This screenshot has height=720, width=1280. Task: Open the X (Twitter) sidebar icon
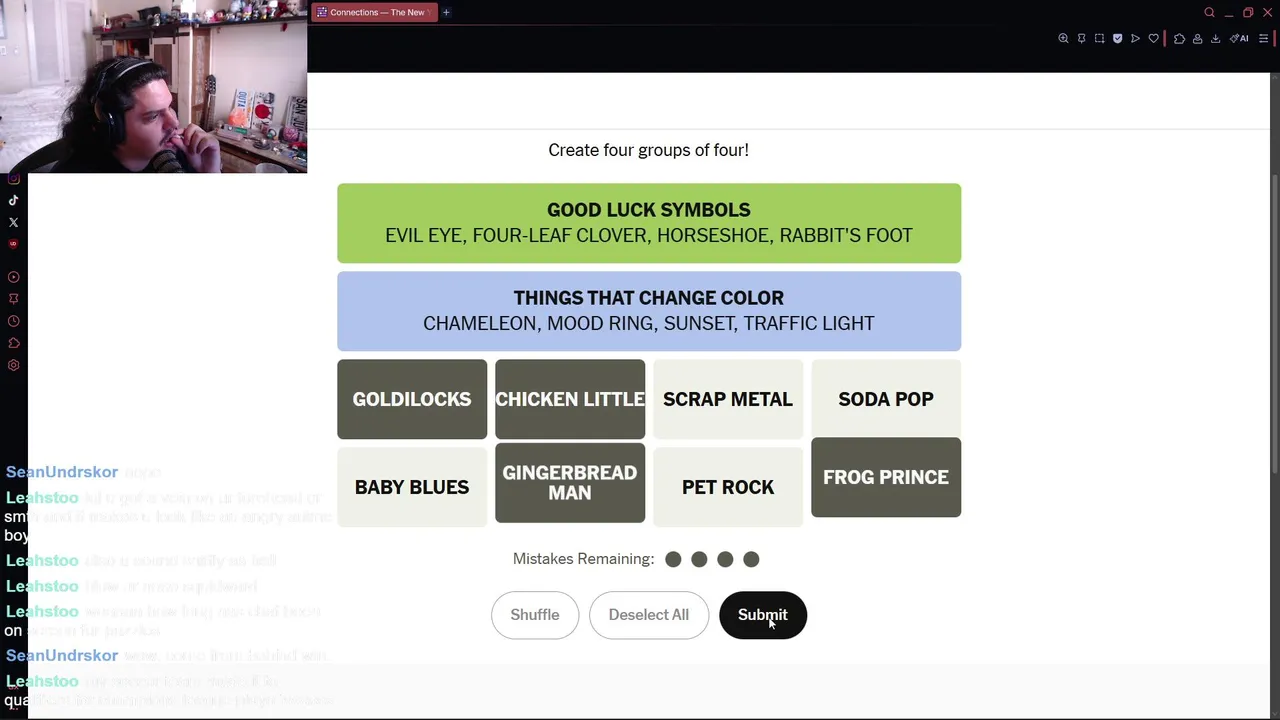click(13, 222)
